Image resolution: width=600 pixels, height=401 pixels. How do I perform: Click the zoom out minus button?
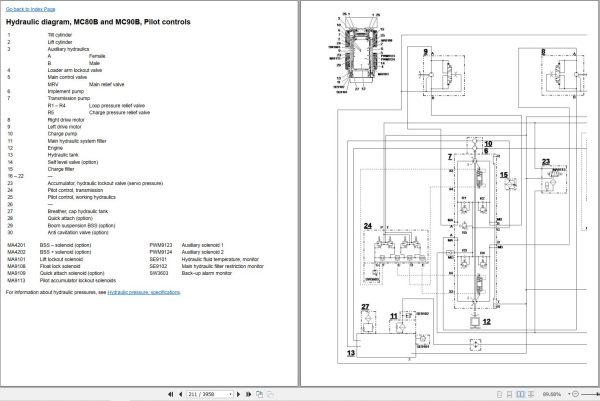click(x=575, y=394)
